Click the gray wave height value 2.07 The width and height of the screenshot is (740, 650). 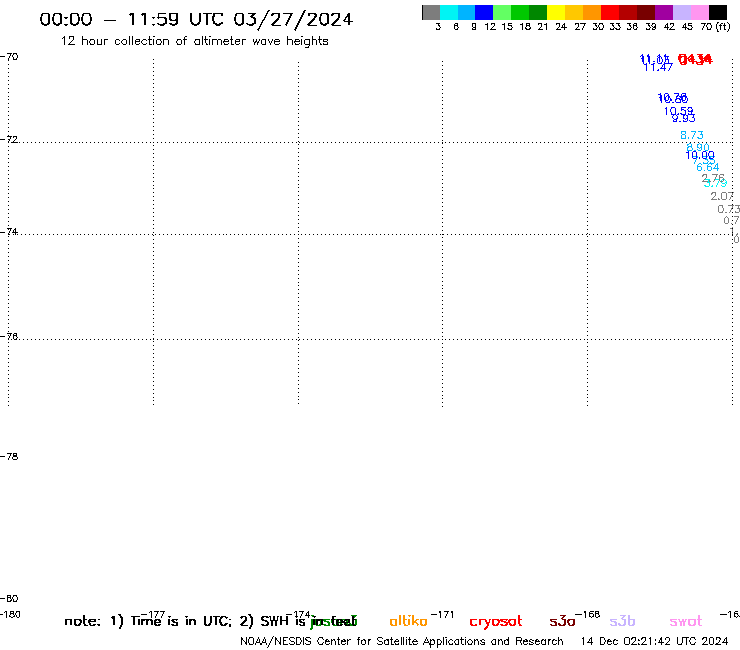coord(722,196)
